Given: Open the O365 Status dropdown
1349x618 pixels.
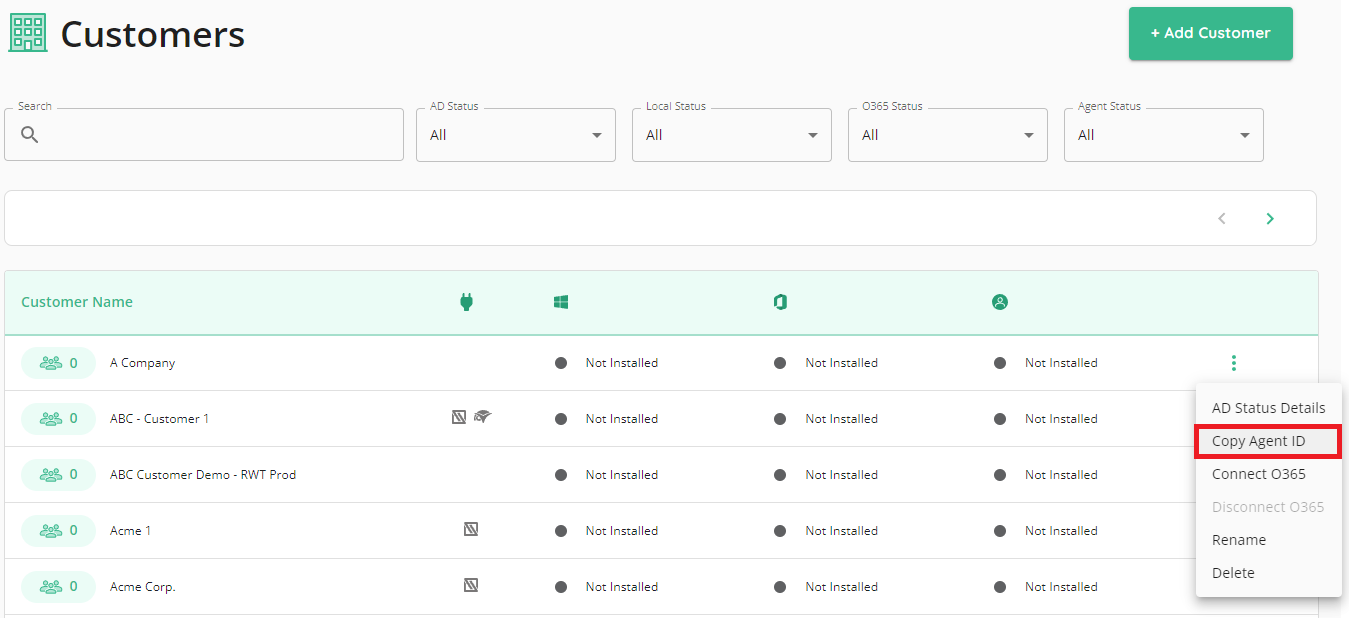Looking at the screenshot, I should (x=947, y=134).
